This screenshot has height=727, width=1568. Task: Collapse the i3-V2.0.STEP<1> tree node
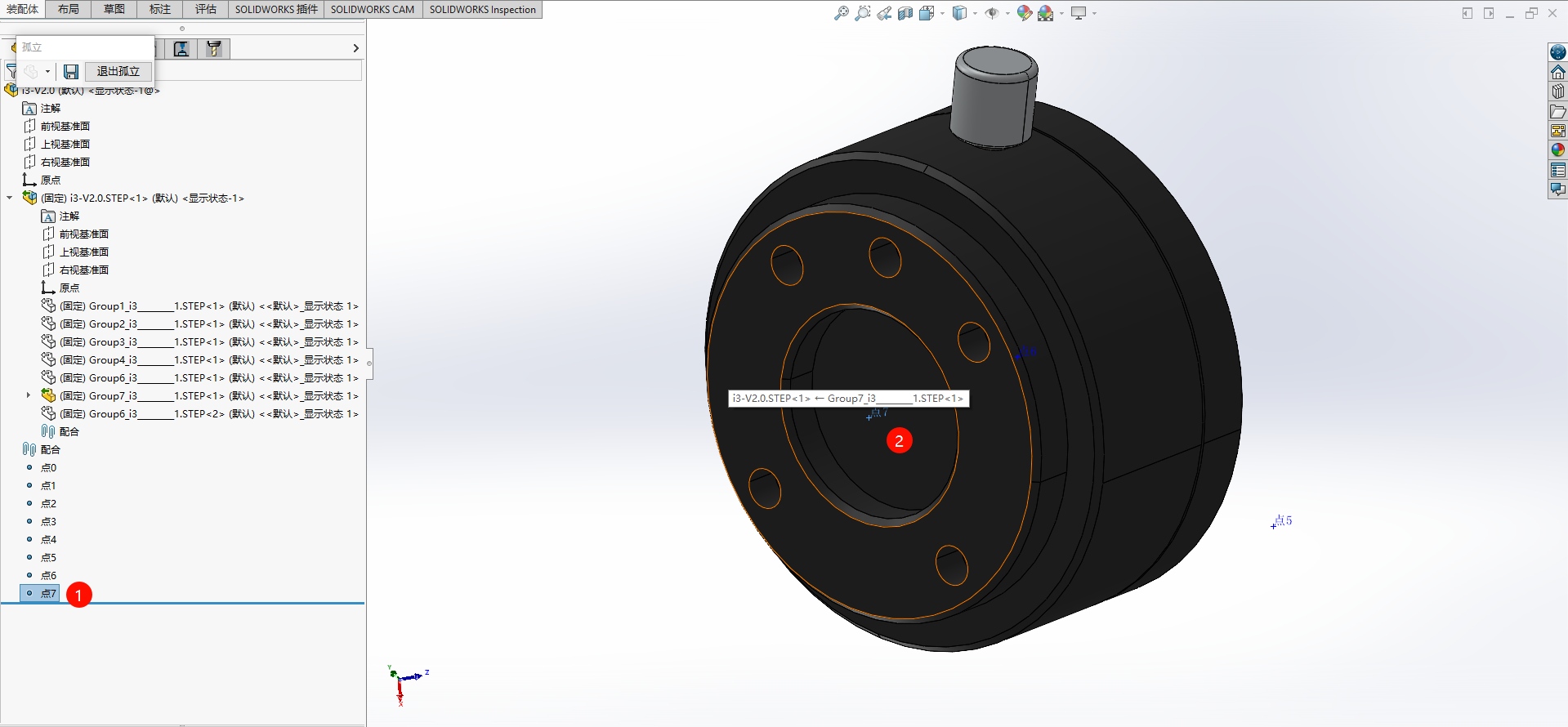tap(10, 198)
